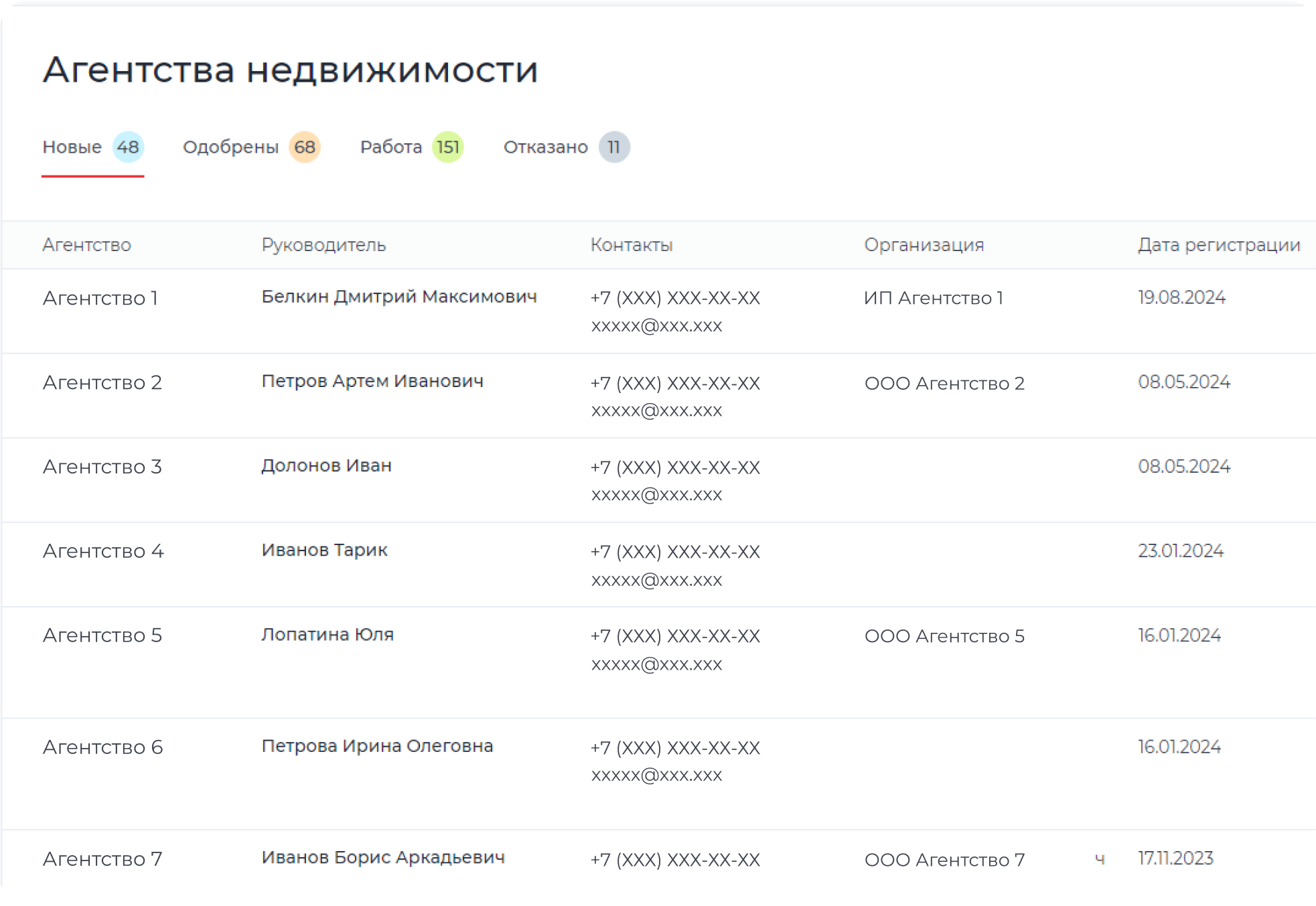This screenshot has height=906, width=1316.
Task: Select organization ООО Агентство 2
Action: [945, 383]
